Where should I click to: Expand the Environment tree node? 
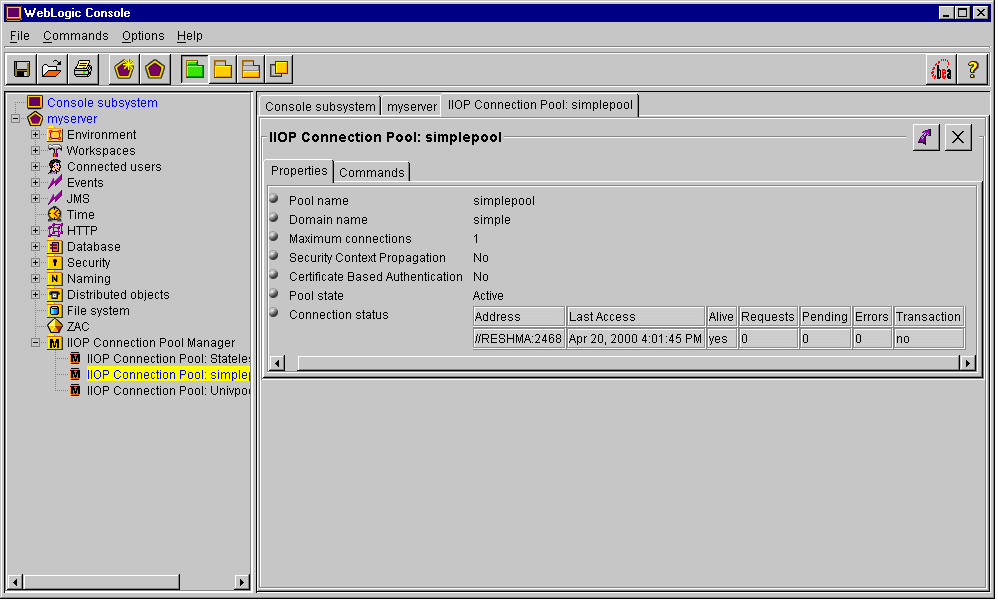coord(36,135)
